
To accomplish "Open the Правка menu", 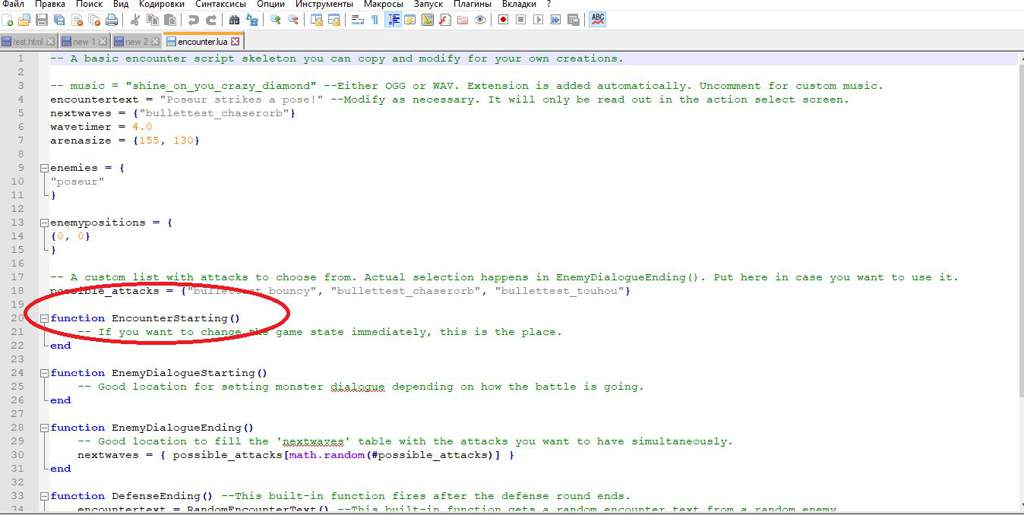I will (50, 4).
